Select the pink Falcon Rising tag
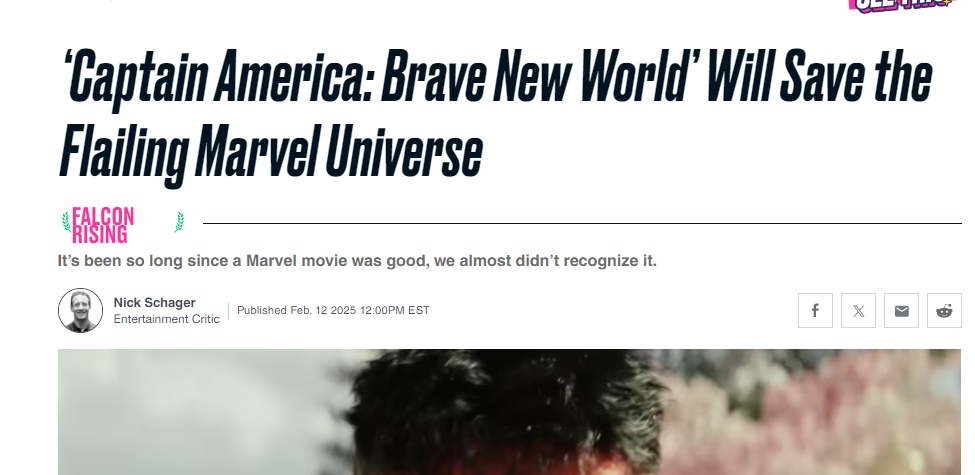The image size is (975, 475). tap(103, 225)
